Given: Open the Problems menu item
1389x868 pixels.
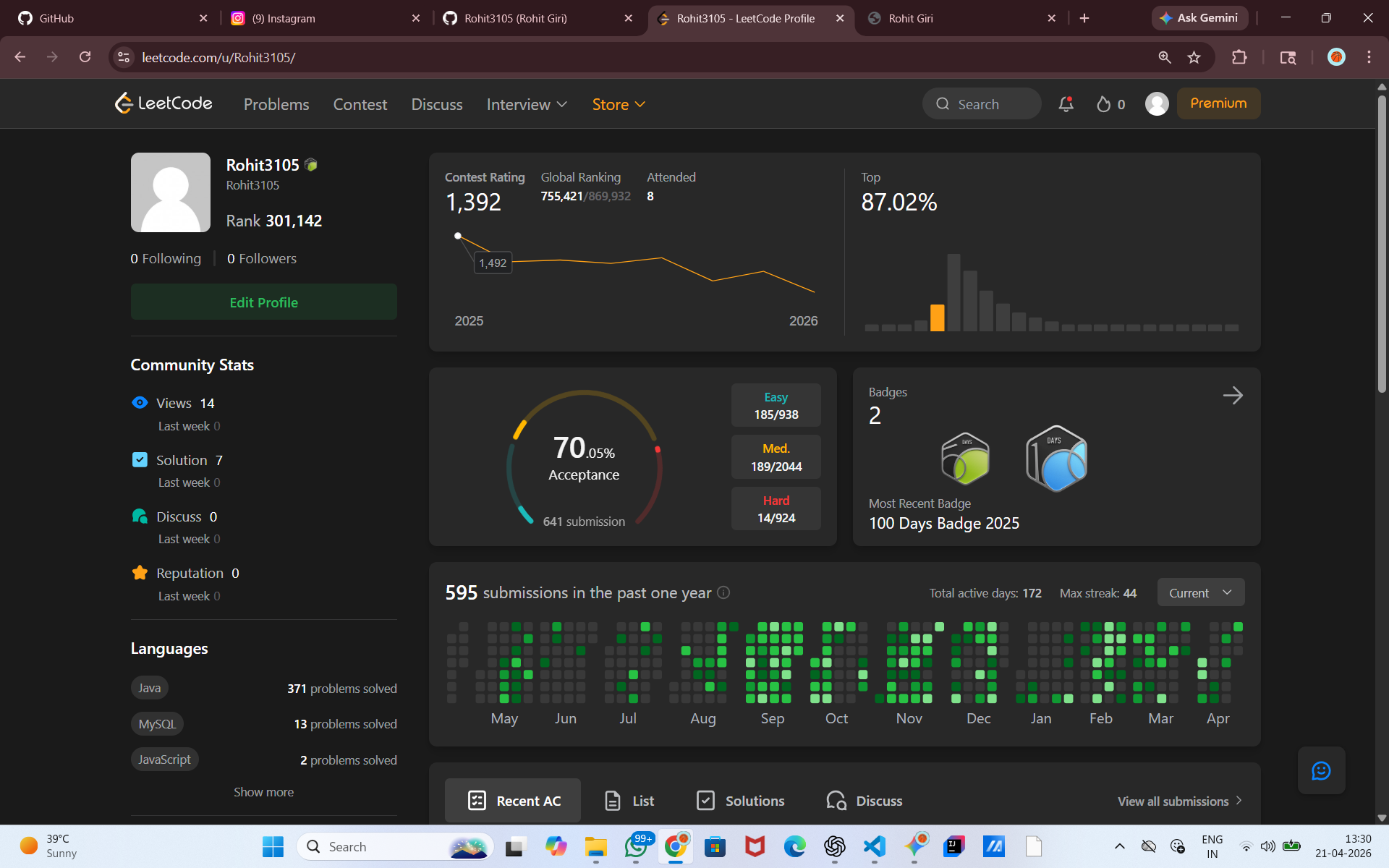Looking at the screenshot, I should (x=276, y=104).
